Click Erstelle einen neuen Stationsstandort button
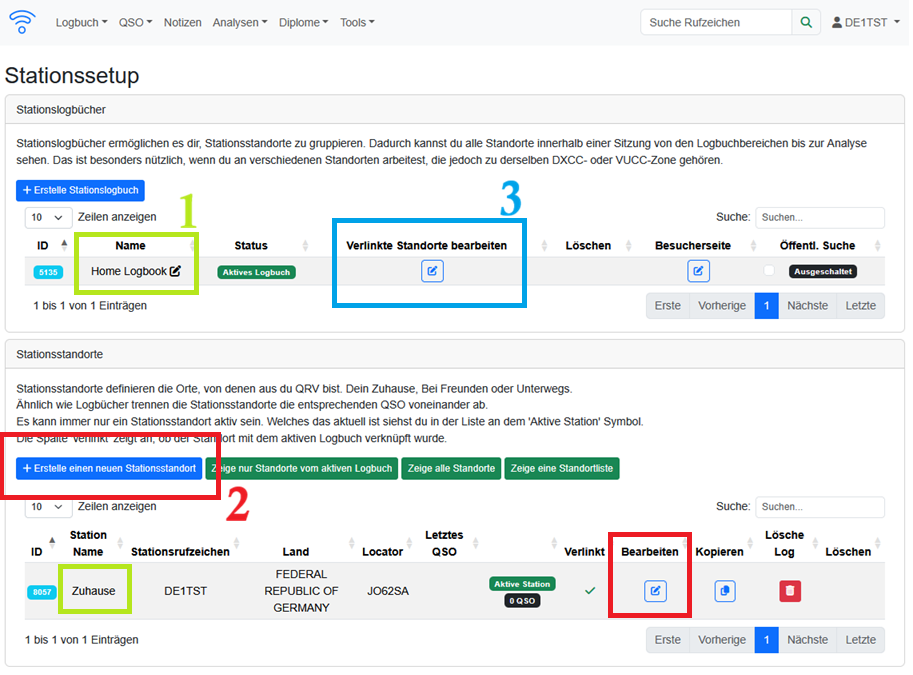The width and height of the screenshot is (913, 675). 109,468
